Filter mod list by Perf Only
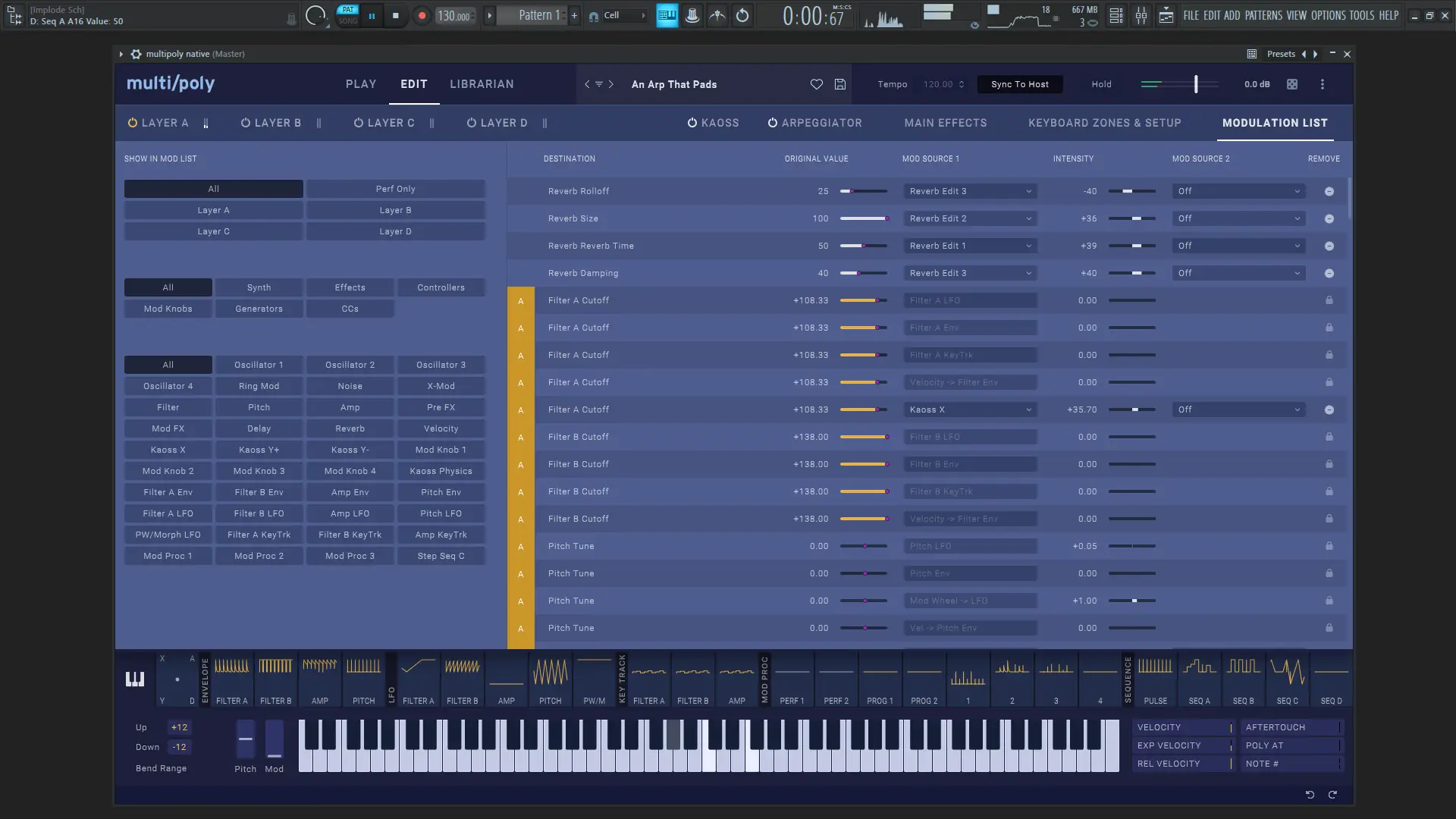 click(395, 189)
